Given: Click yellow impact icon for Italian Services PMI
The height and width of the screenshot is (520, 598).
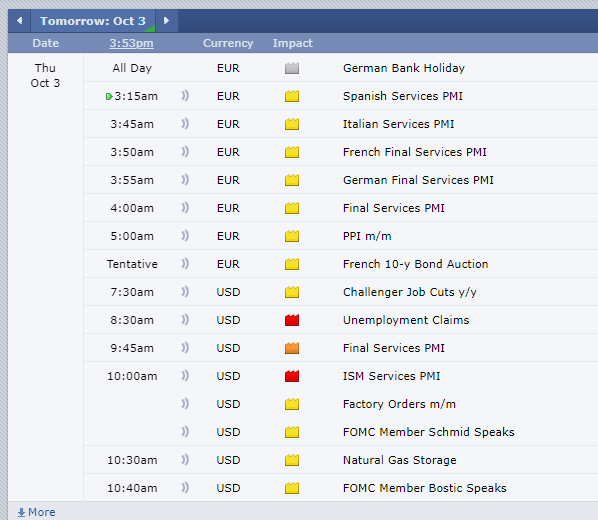Looking at the screenshot, I should pyautogui.click(x=292, y=124).
